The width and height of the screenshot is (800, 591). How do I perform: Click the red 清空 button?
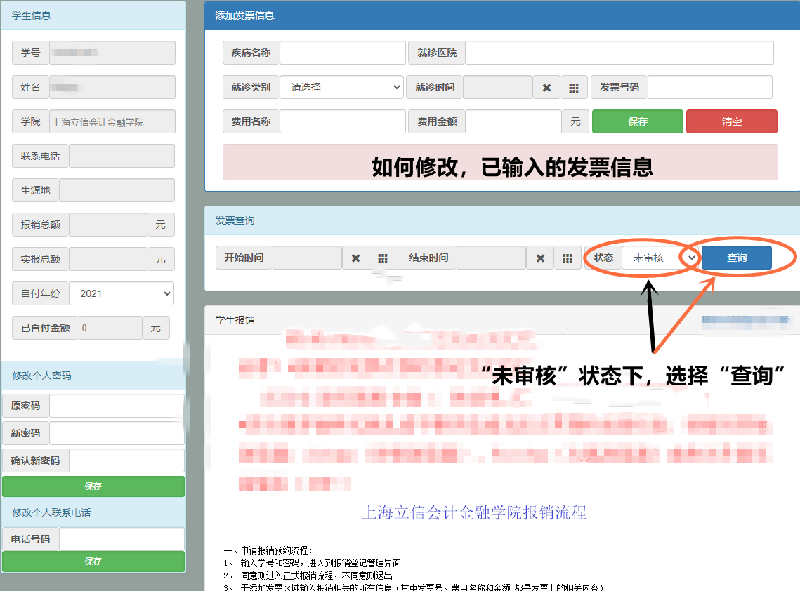pos(731,121)
